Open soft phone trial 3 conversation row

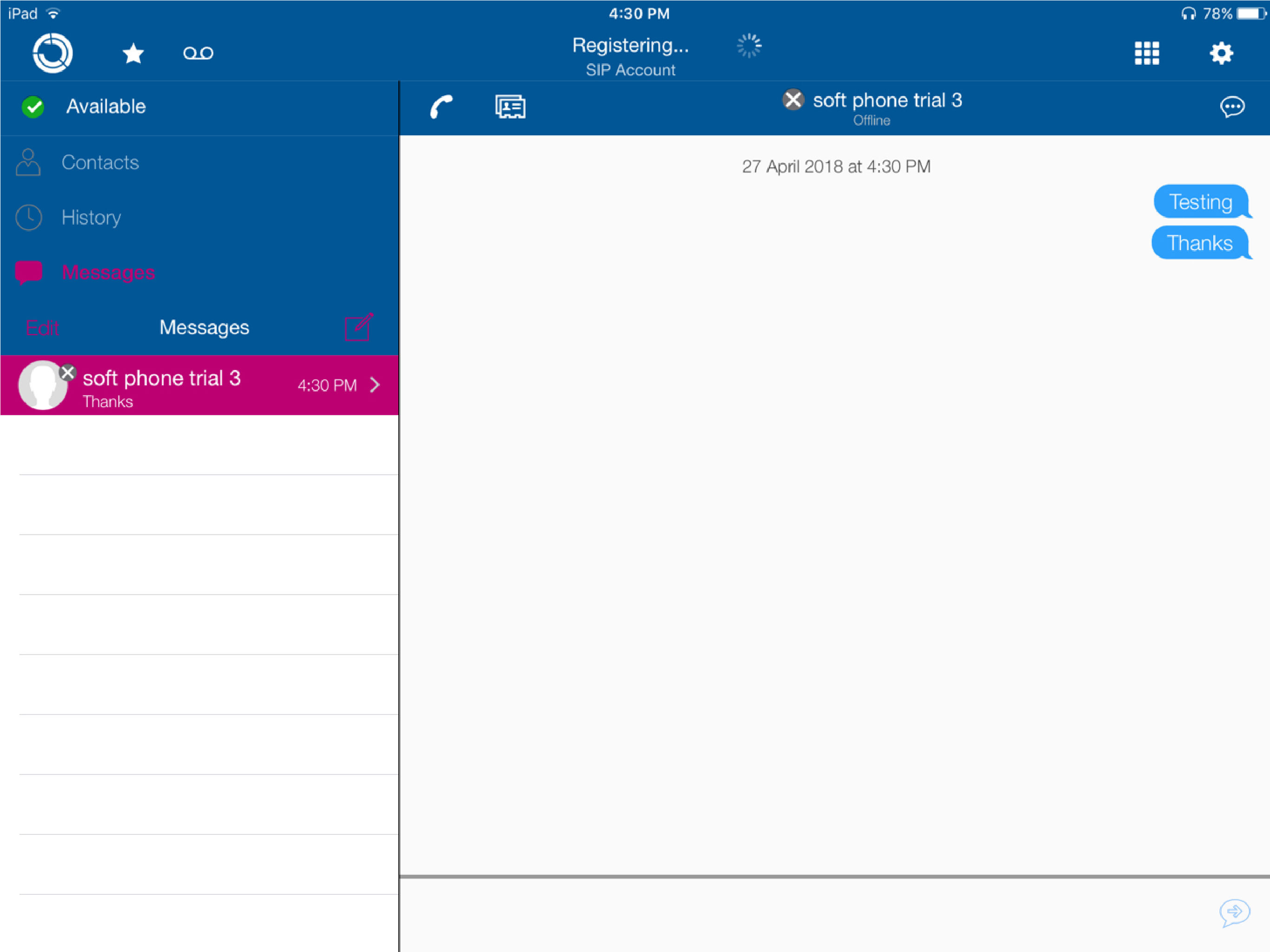199,385
